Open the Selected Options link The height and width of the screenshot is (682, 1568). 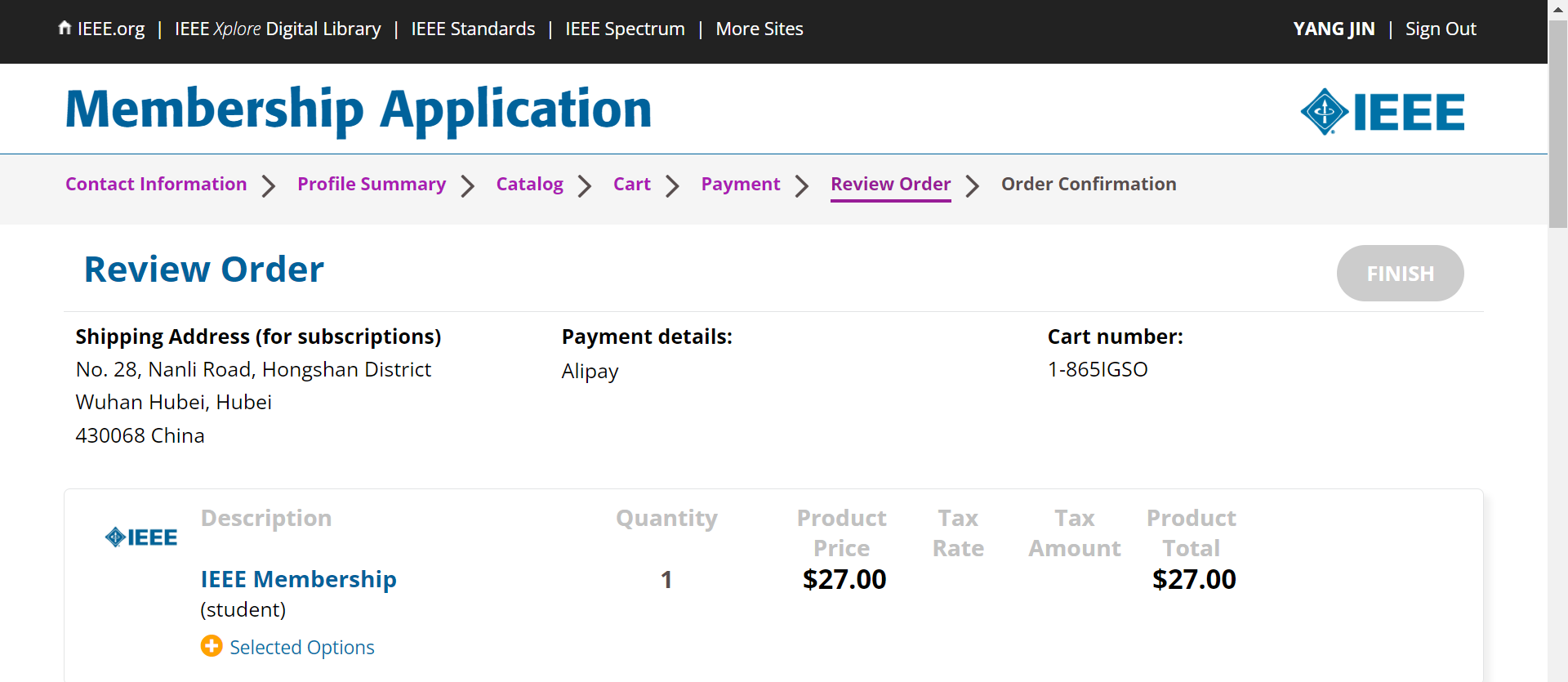302,647
